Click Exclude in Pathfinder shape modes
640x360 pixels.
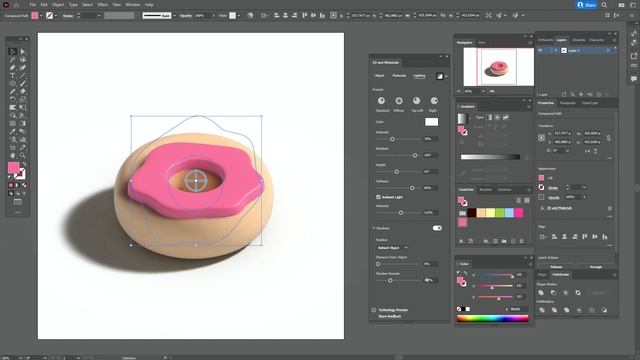click(578, 293)
